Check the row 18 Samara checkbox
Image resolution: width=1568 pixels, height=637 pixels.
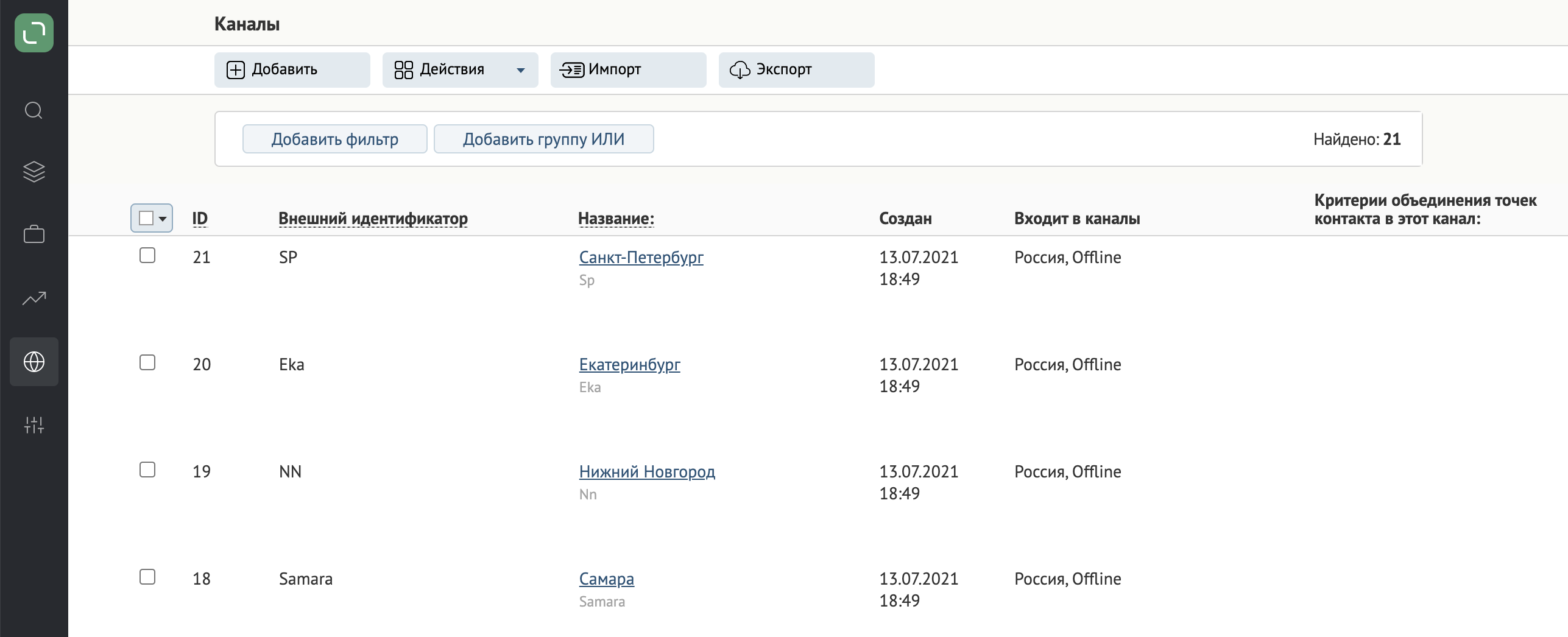(147, 577)
